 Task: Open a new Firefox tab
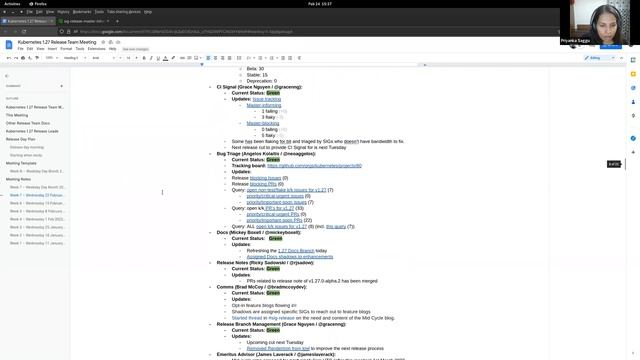pyautogui.click(x=117, y=21)
